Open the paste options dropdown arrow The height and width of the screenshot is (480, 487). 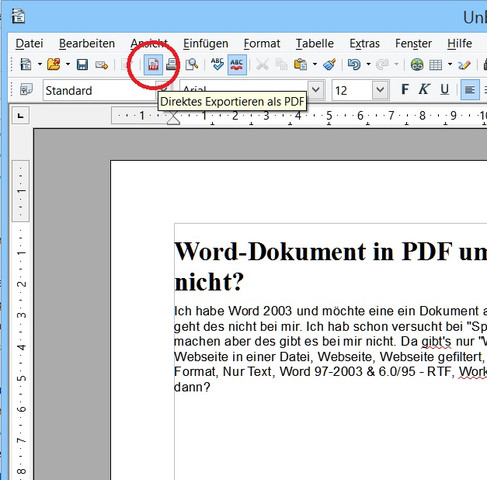coord(315,64)
